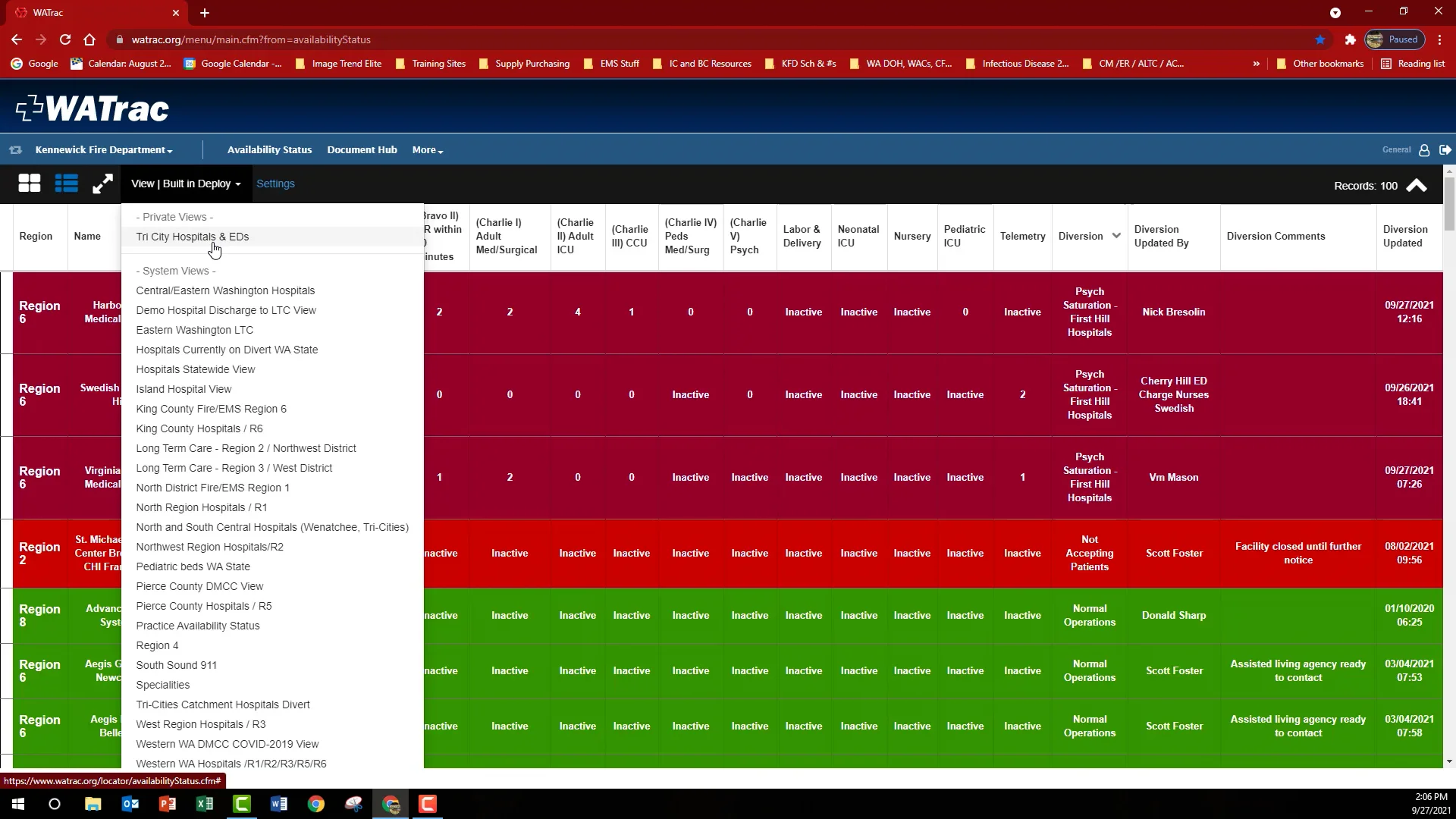Click the fullscreen expand arrows icon
Image resolution: width=1456 pixels, height=819 pixels.
pyautogui.click(x=102, y=184)
